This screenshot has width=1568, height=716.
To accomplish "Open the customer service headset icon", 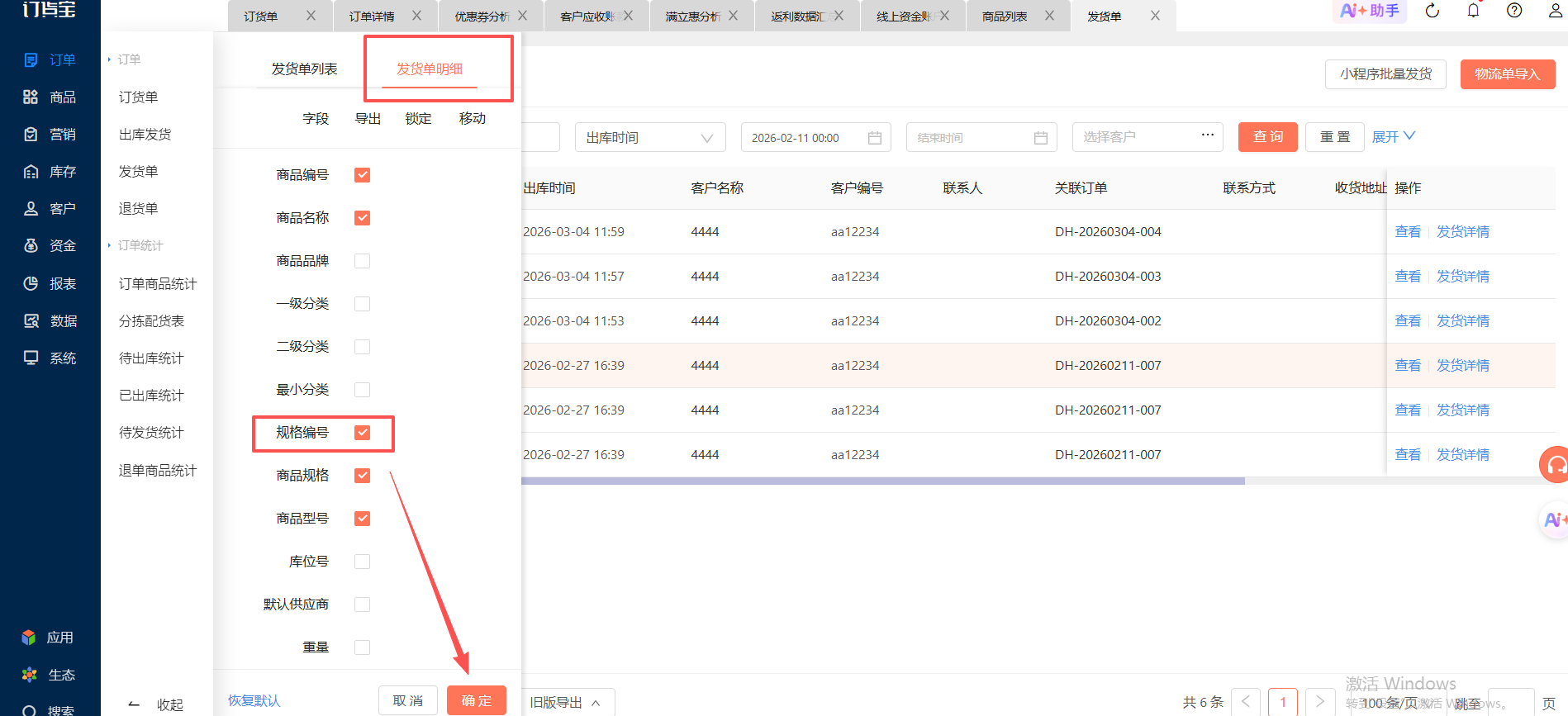I will click(1554, 464).
